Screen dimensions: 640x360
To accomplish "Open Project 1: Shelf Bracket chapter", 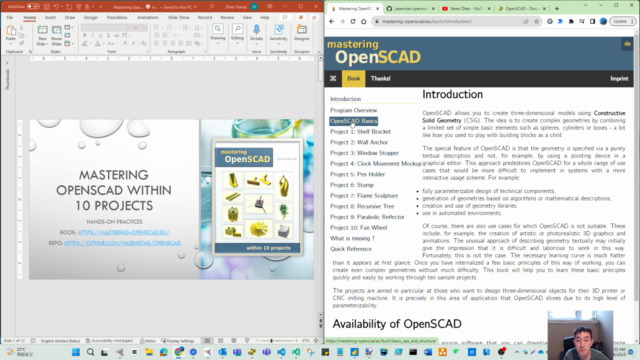I will tap(360, 131).
